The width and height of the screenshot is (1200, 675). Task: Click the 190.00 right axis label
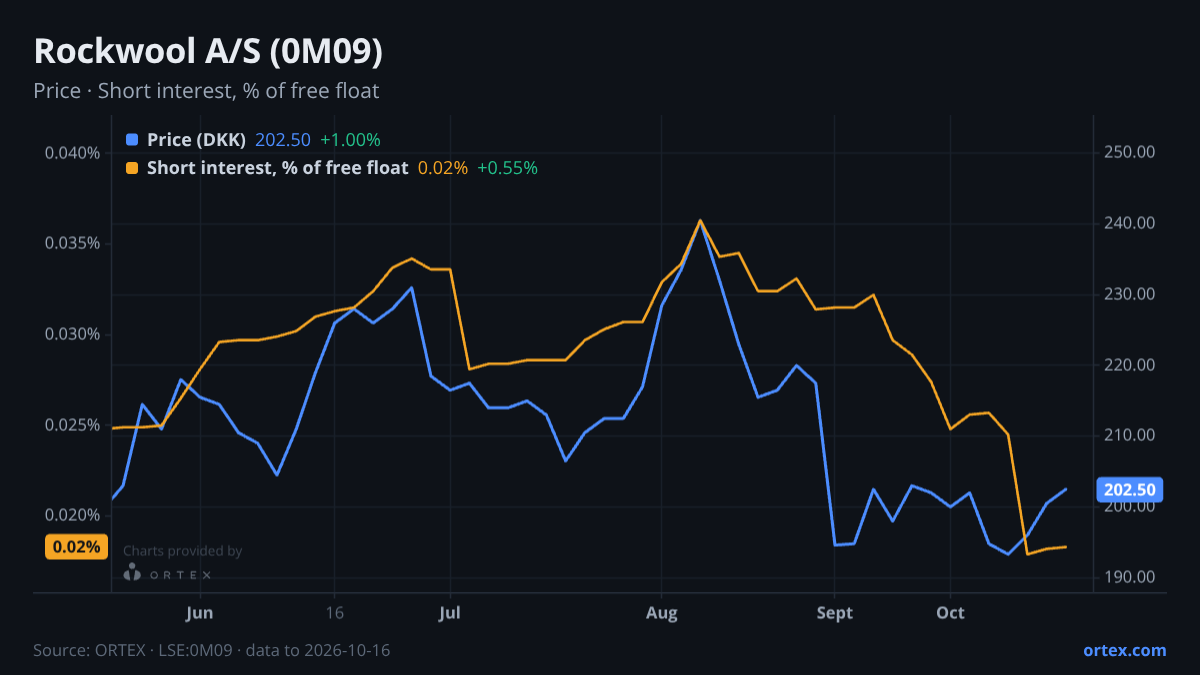[x=1130, y=577]
